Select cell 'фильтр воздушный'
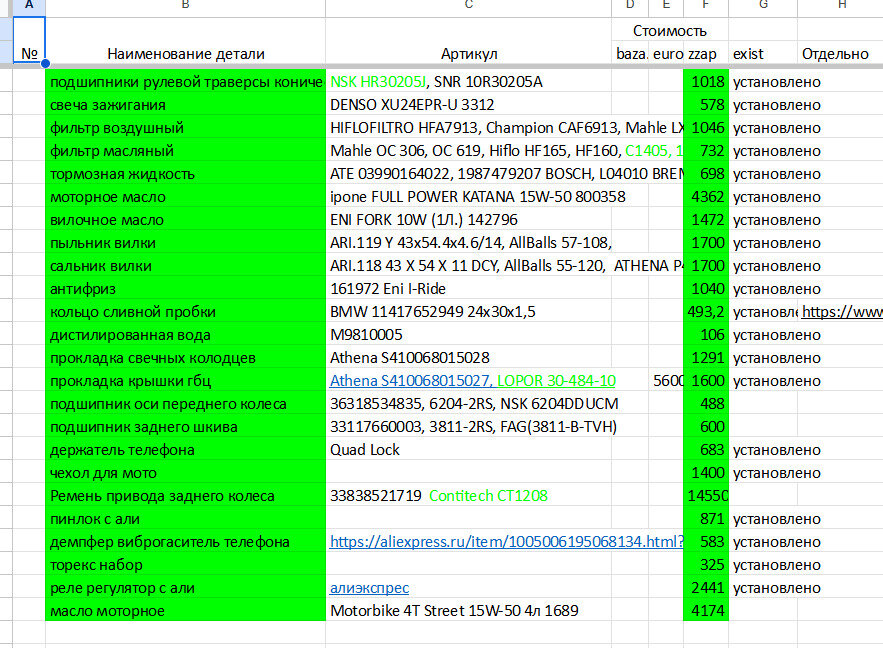Viewport: 883px width, 648px height. (x=185, y=128)
